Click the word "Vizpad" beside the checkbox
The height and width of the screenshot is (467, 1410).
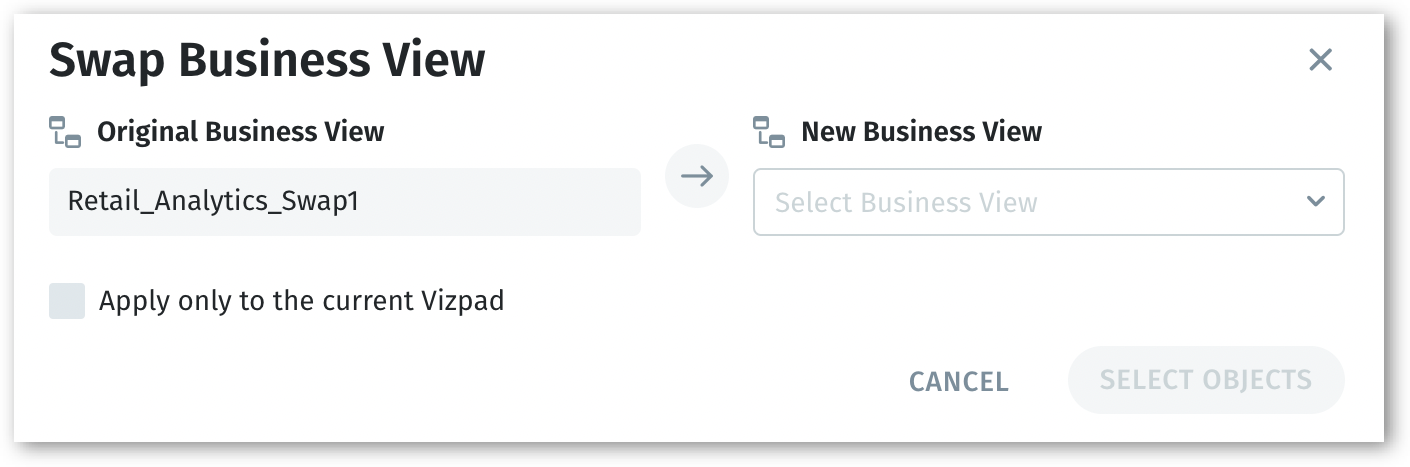point(464,300)
